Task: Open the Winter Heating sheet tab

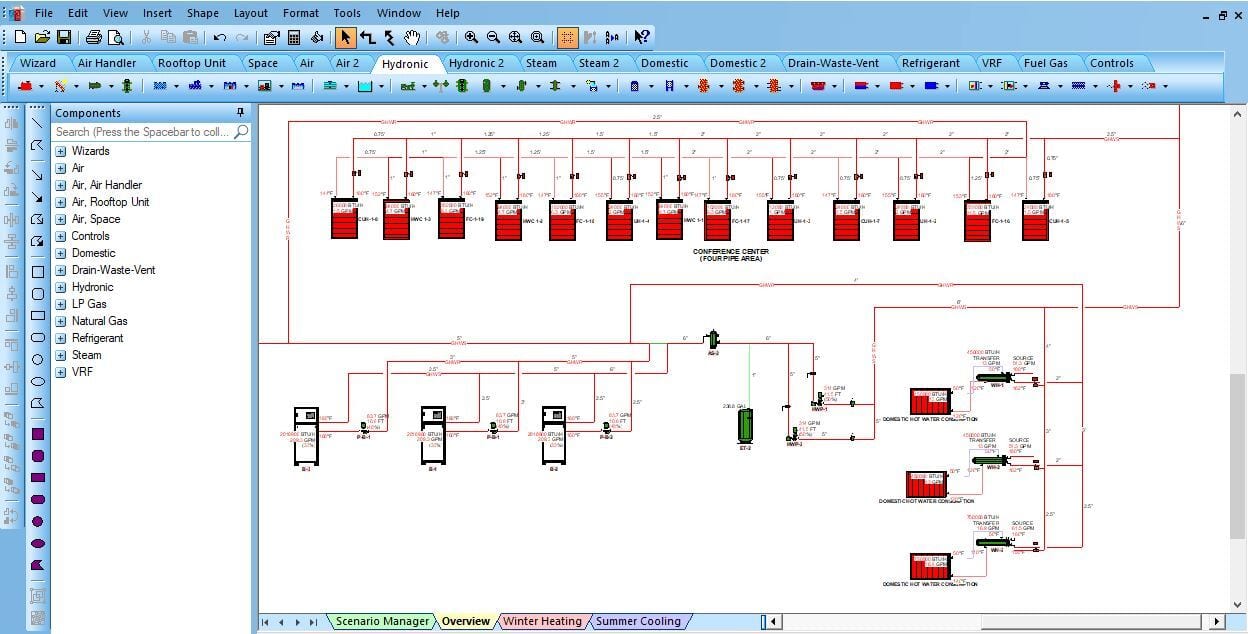Action: (541, 621)
